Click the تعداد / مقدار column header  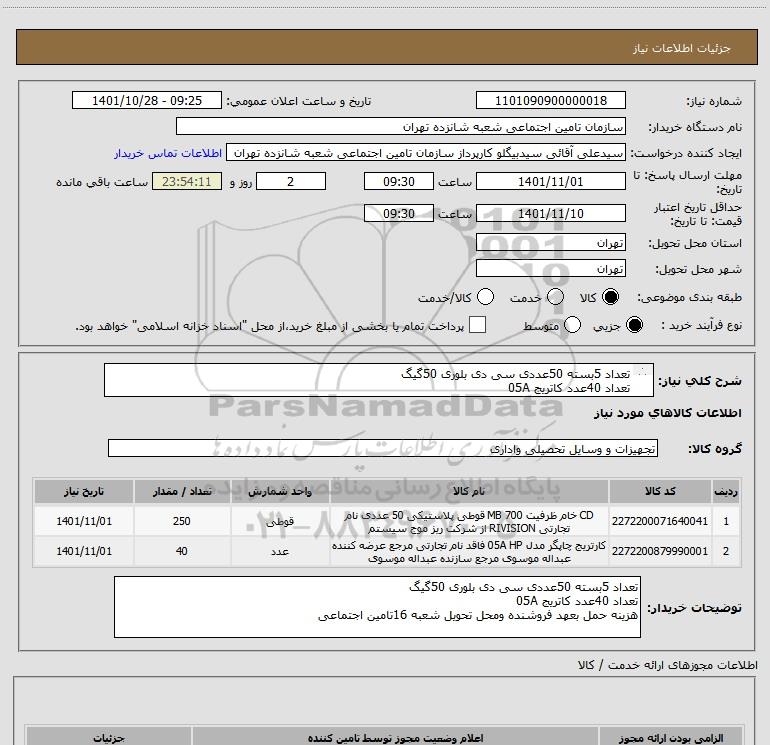click(x=182, y=491)
